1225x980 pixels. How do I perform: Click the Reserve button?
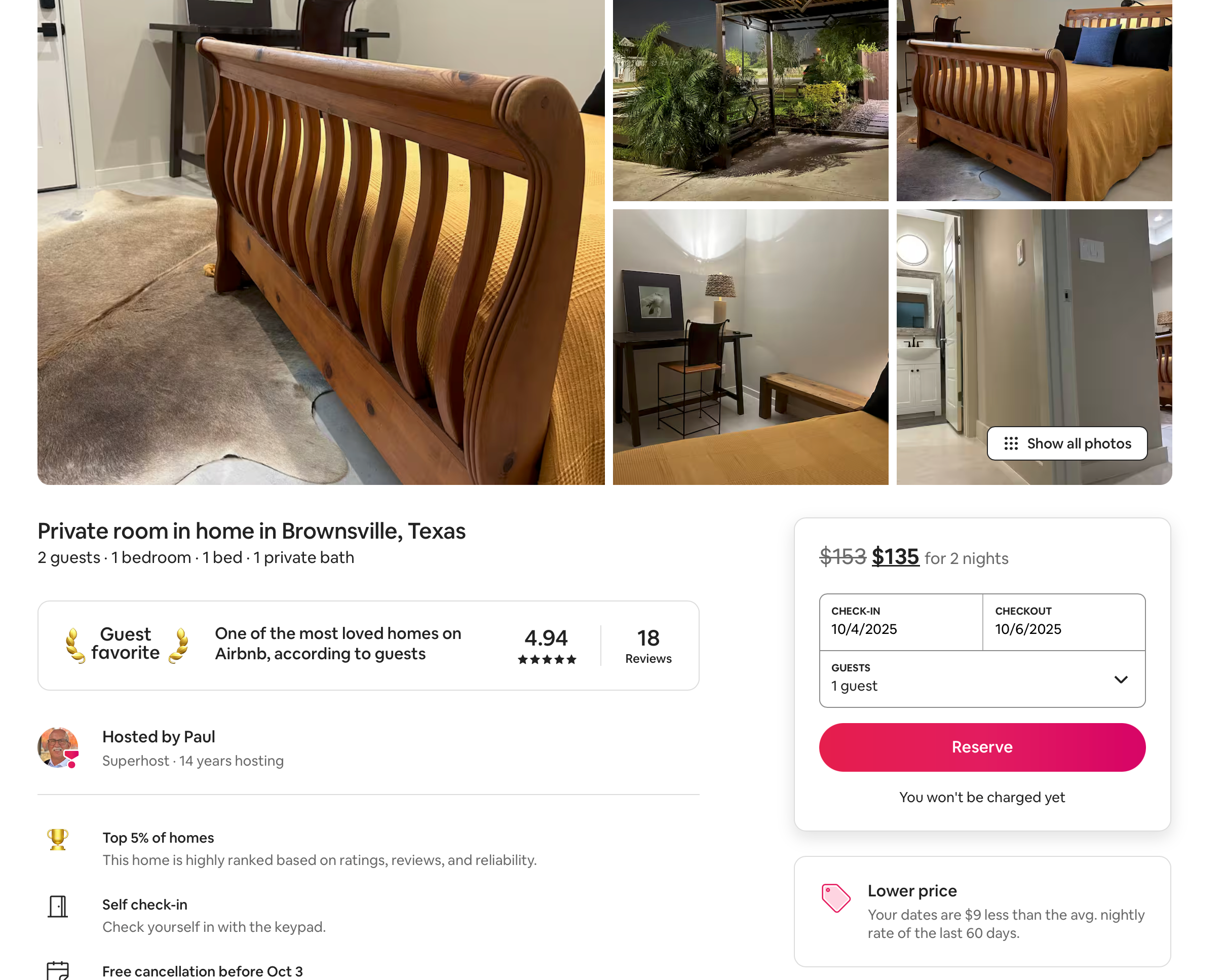982,747
